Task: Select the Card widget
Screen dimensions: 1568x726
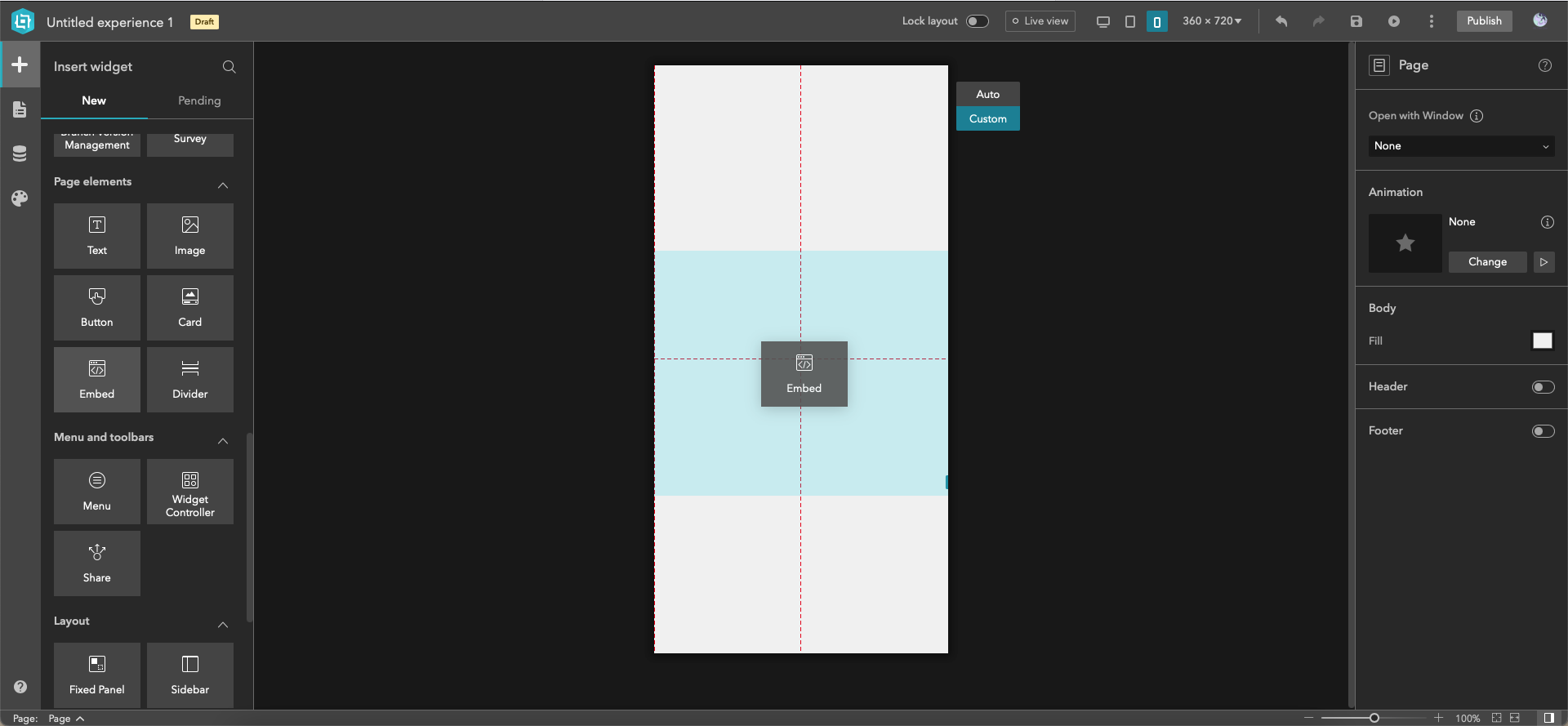Action: (190, 308)
